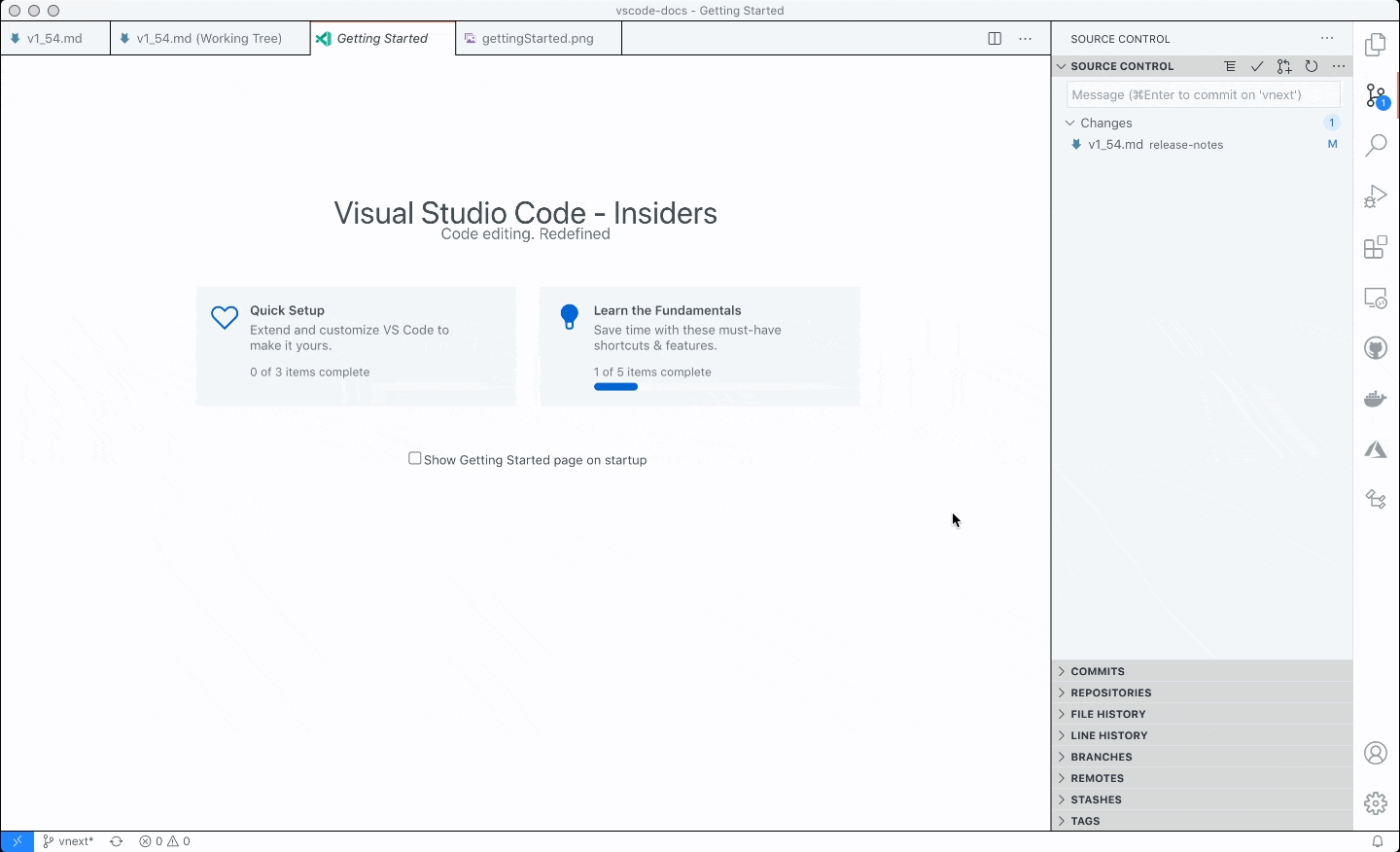The image size is (1400, 852).
Task: Click the commit checkmark icon
Action: coord(1257,67)
